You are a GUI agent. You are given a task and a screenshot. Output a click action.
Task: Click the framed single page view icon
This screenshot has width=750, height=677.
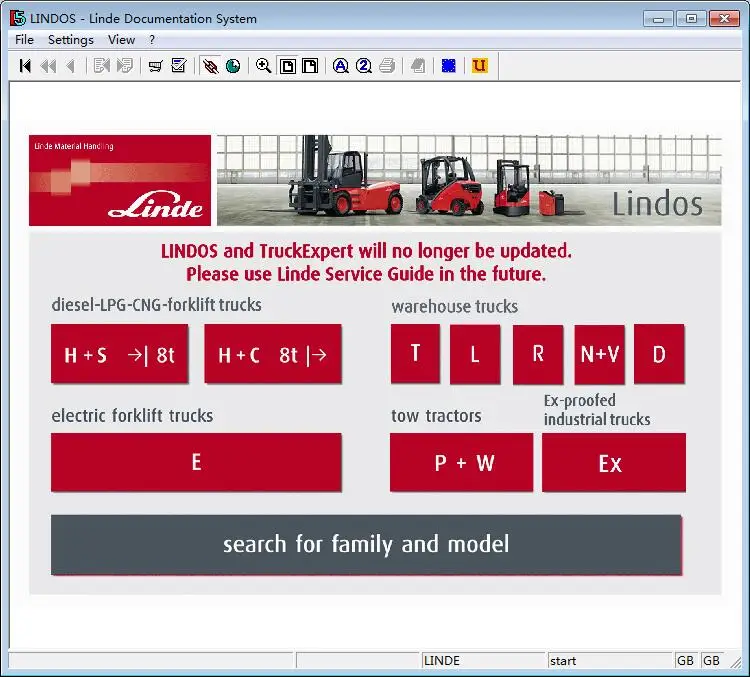pos(287,66)
